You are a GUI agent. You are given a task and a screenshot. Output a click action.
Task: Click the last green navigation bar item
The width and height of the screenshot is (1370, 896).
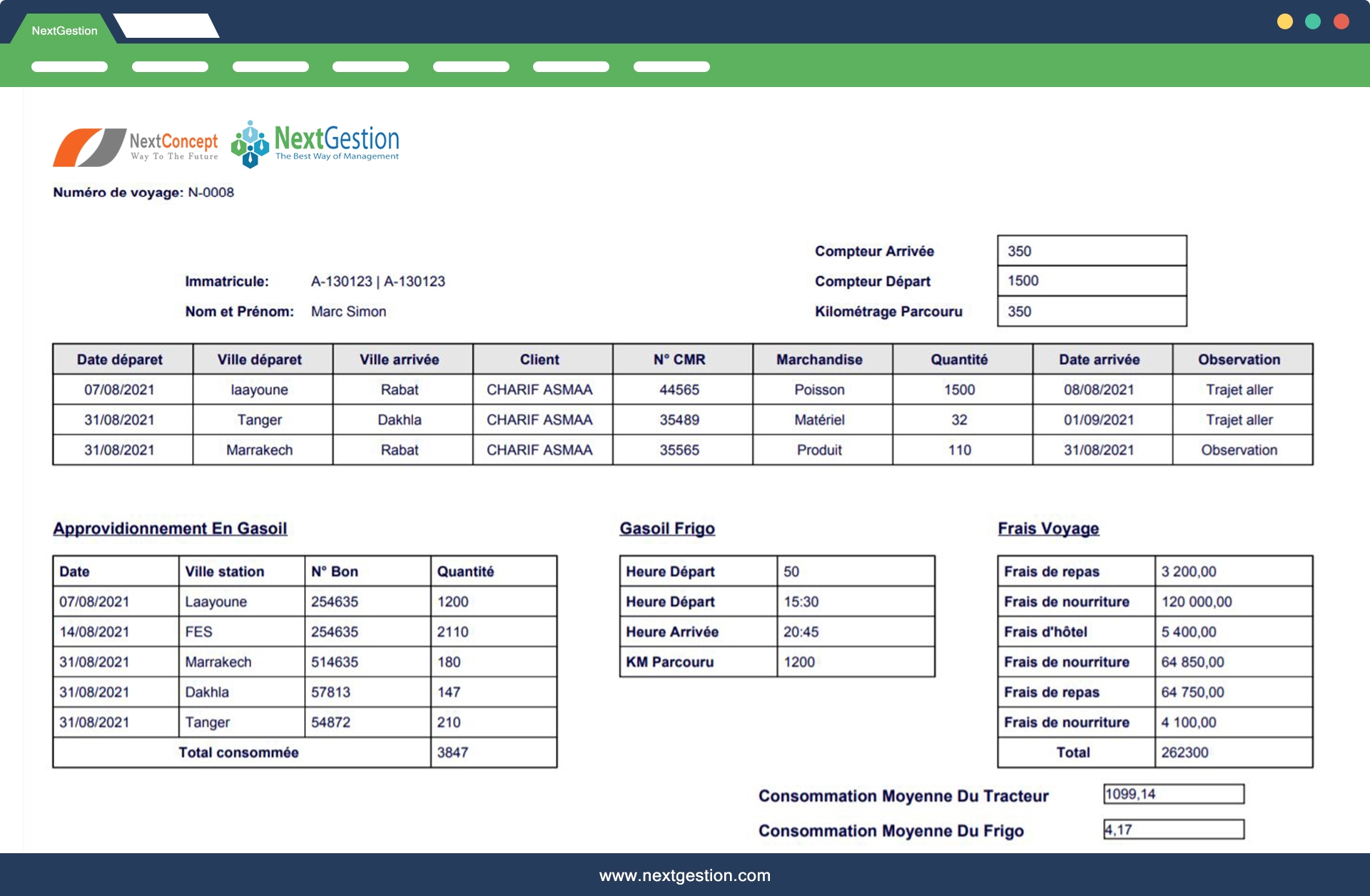[x=671, y=66]
